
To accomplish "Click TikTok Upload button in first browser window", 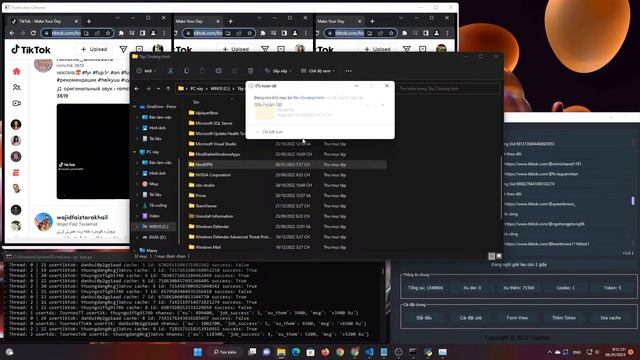I will pyautogui.click(x=94, y=49).
